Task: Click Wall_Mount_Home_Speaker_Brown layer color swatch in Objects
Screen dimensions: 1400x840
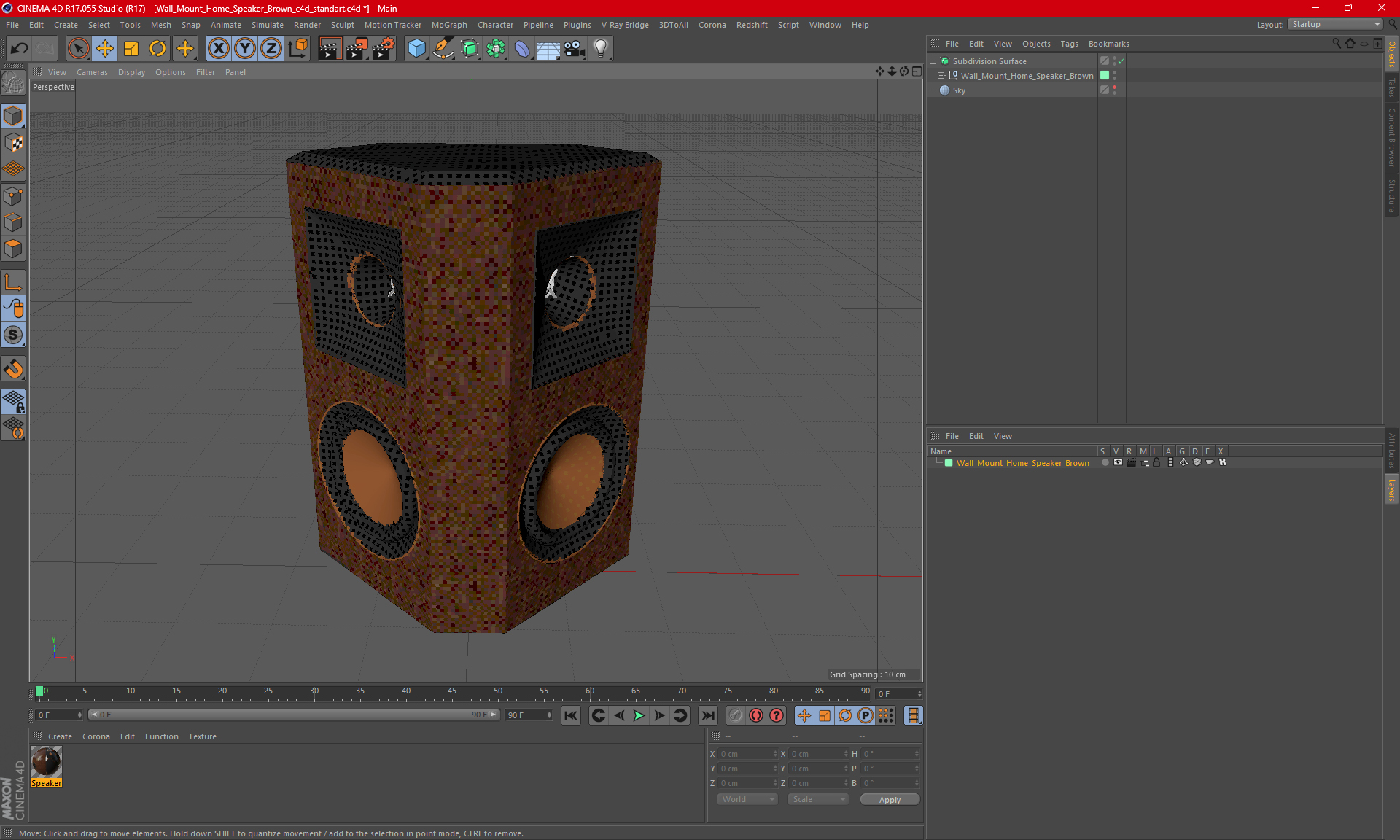Action: (x=1105, y=76)
